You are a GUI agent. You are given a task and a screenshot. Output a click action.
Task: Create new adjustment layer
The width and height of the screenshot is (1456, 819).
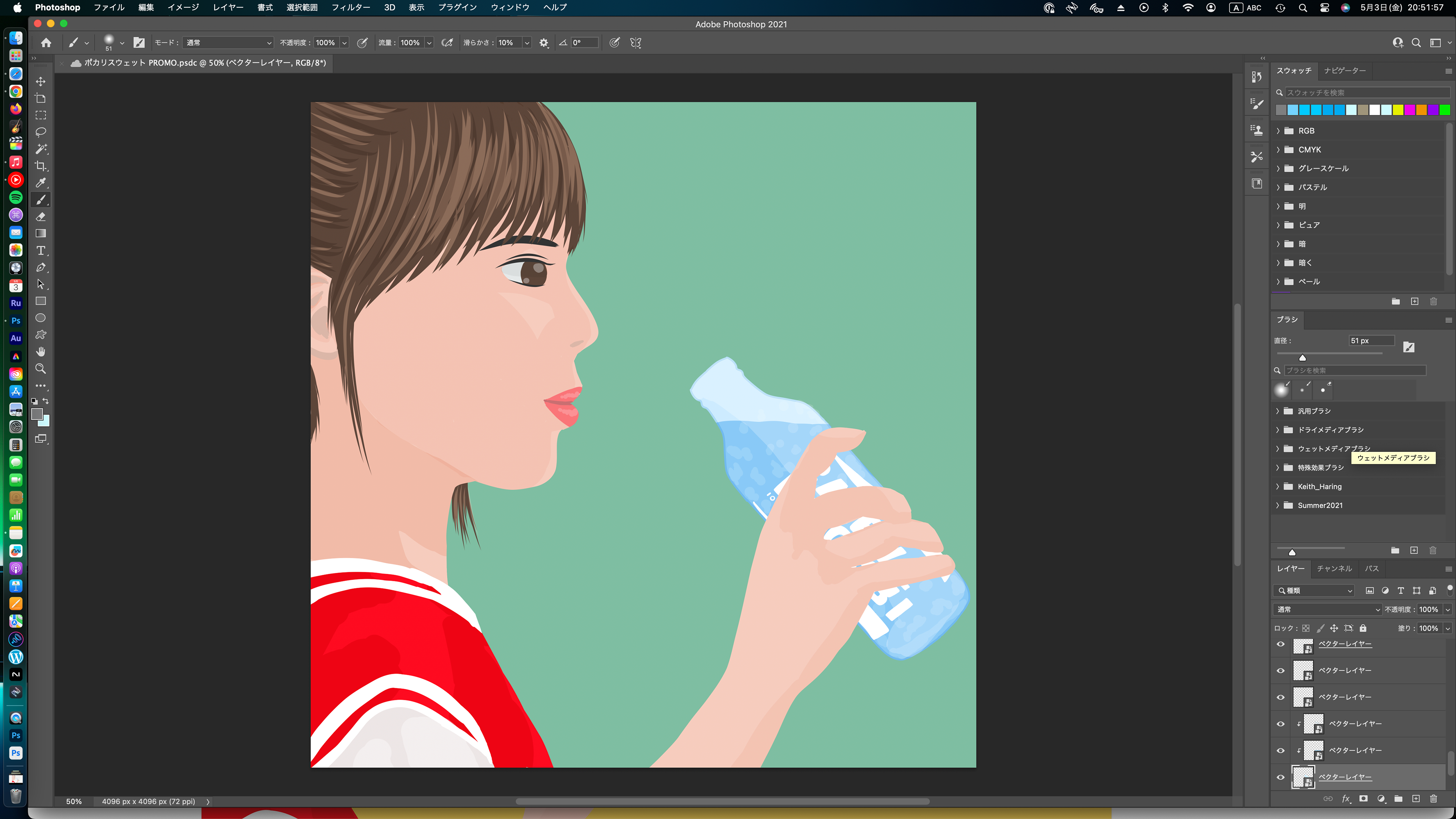[x=1381, y=799]
